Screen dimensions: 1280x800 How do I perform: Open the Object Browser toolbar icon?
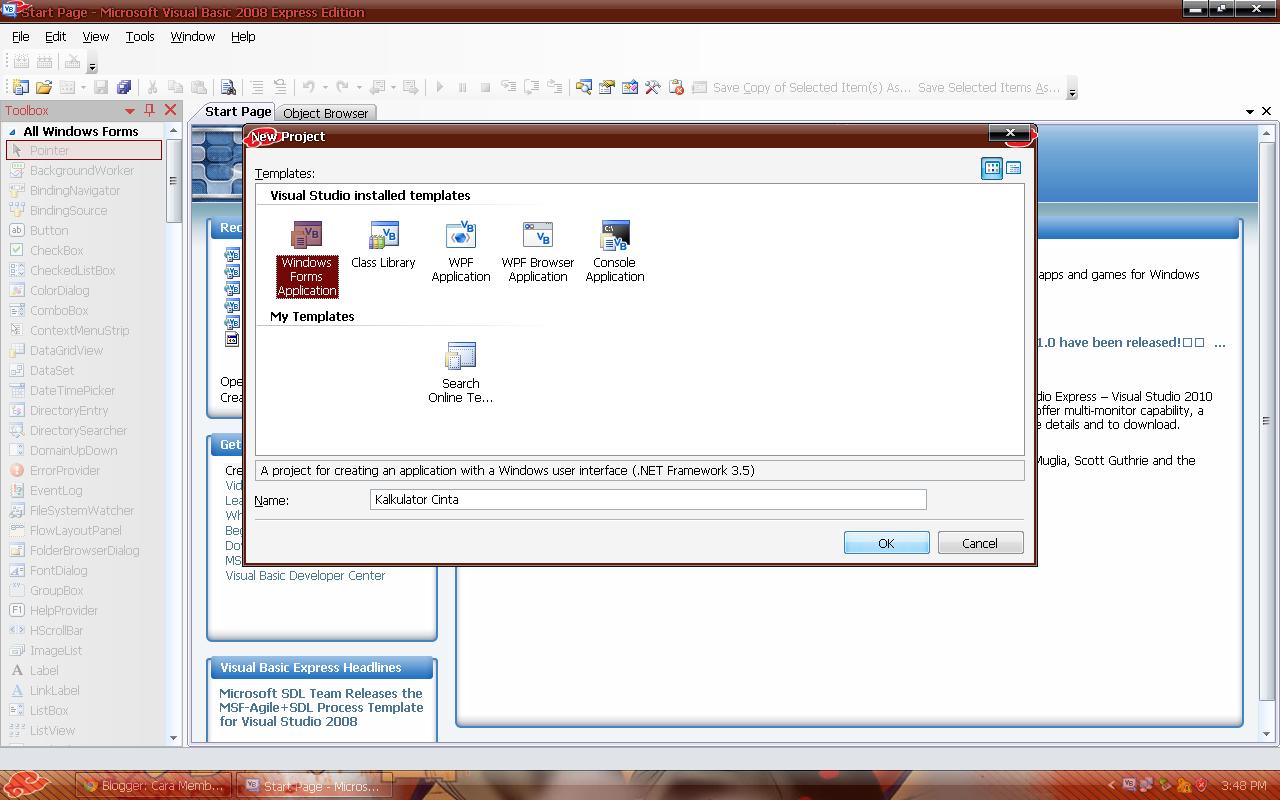click(x=630, y=88)
